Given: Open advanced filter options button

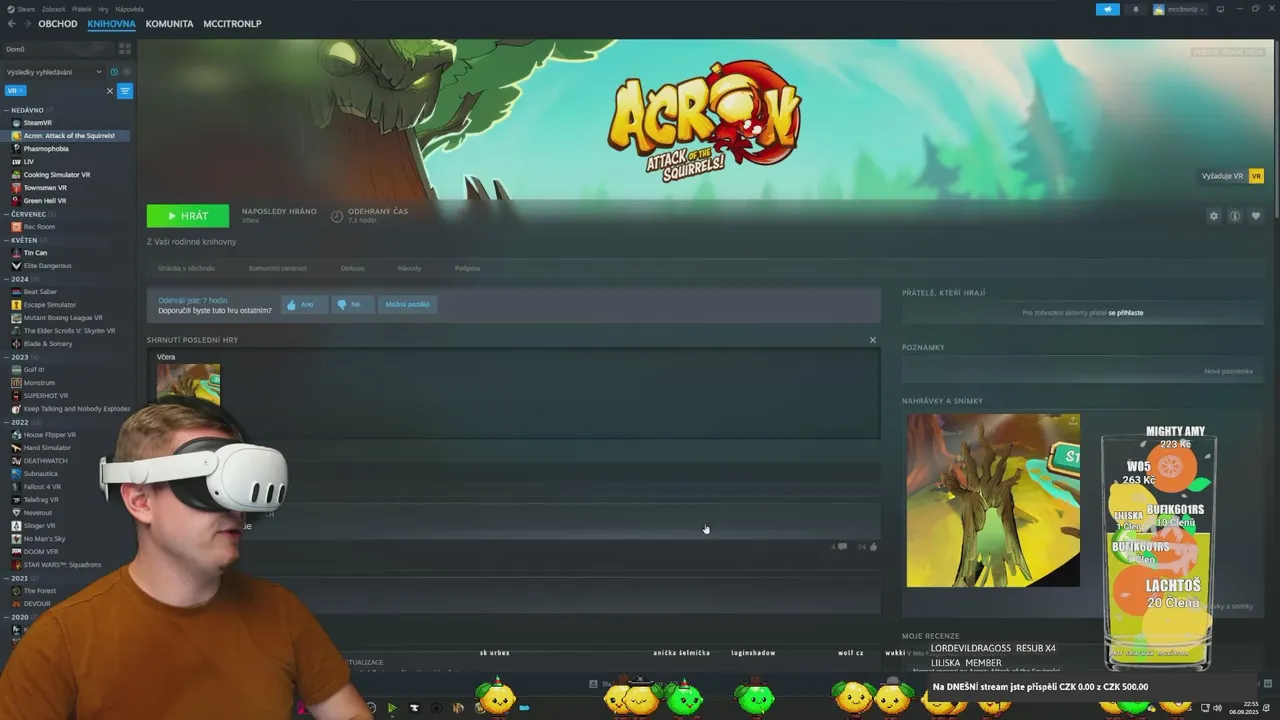Looking at the screenshot, I should 125,90.
